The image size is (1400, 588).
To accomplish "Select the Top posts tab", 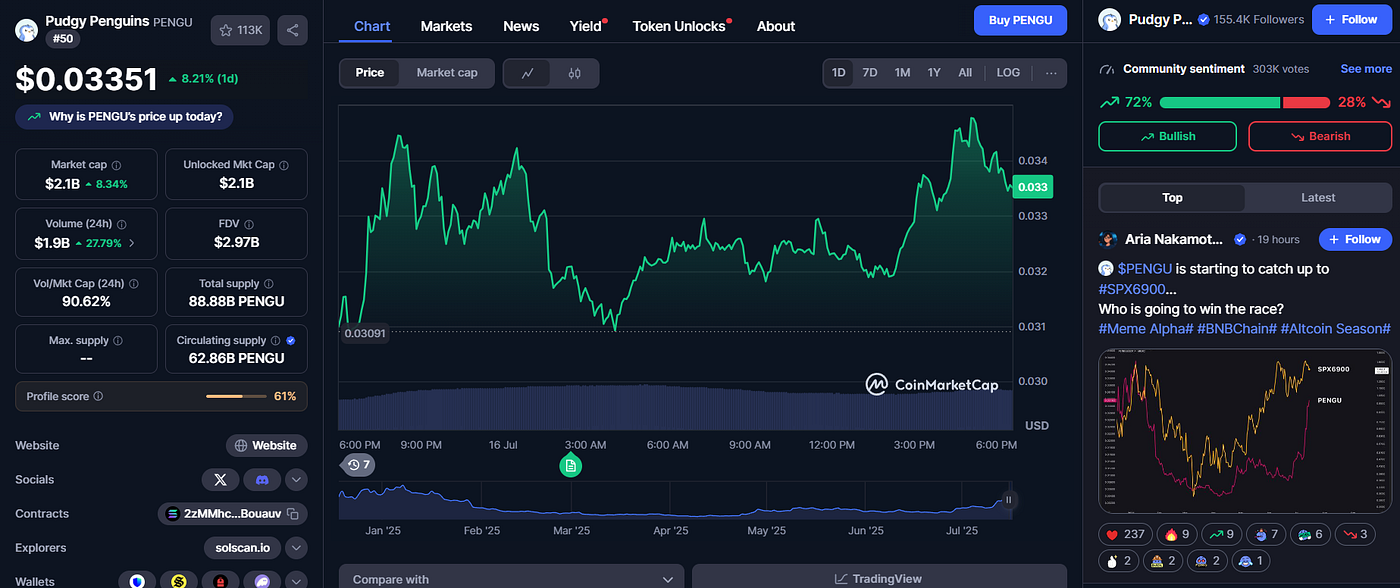I will [1172, 198].
